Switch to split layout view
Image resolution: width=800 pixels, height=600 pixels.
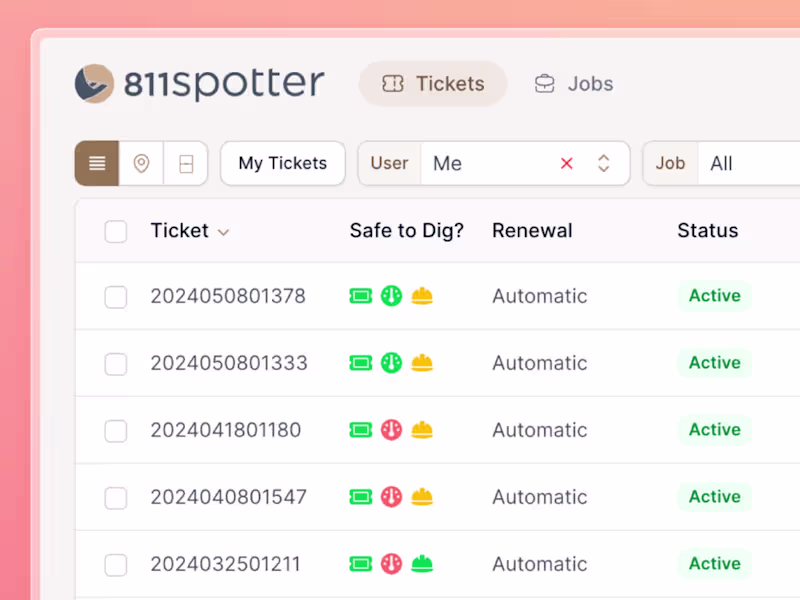click(x=186, y=164)
